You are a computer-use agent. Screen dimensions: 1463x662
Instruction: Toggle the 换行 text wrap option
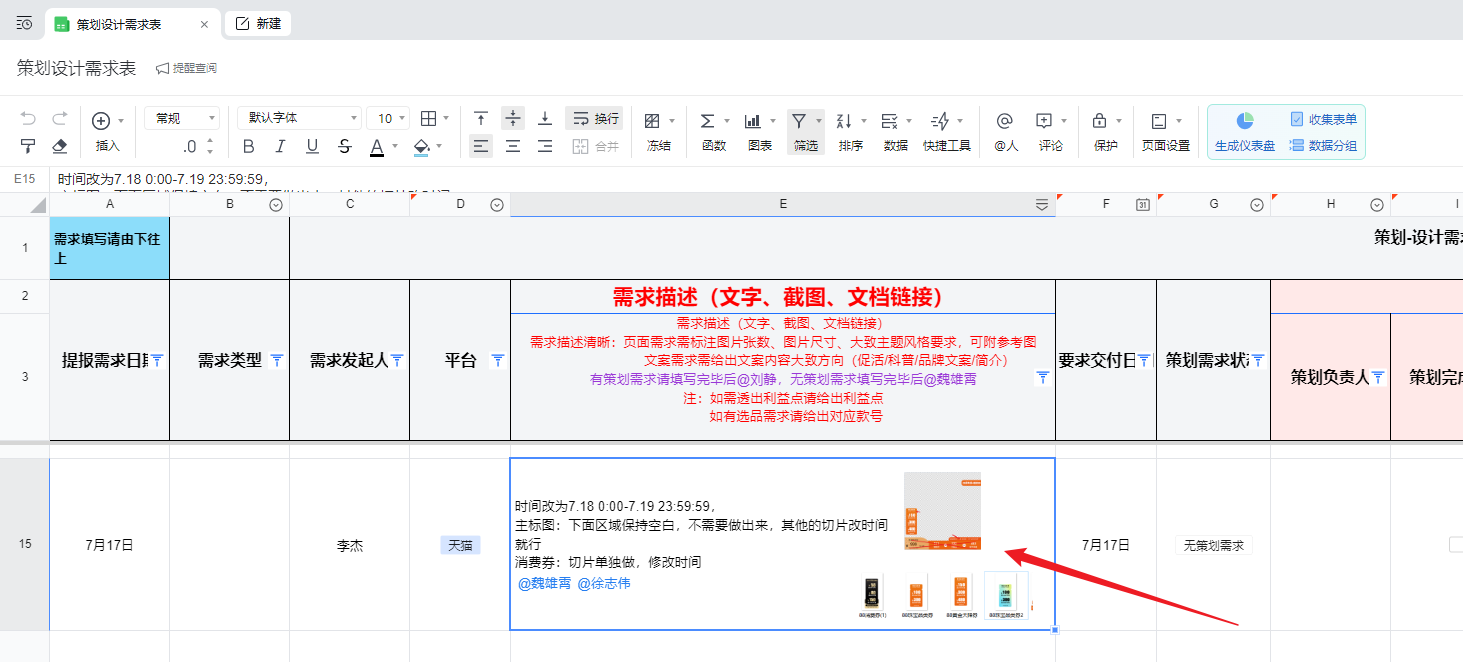click(x=594, y=119)
